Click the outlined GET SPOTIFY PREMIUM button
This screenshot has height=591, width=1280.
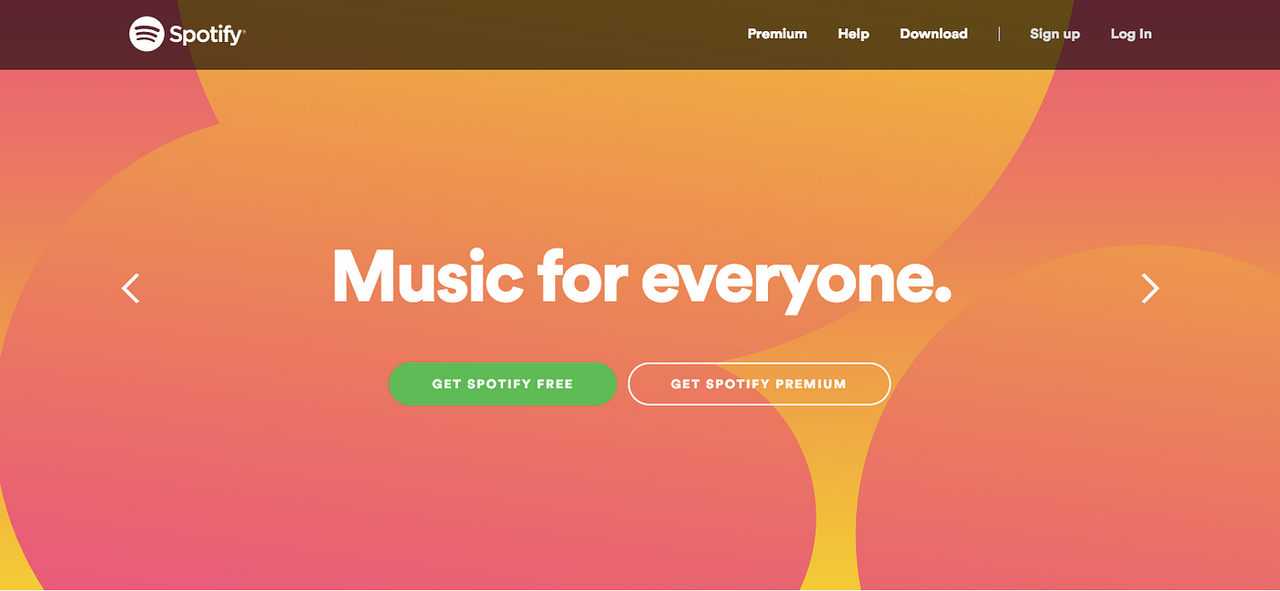coord(759,384)
